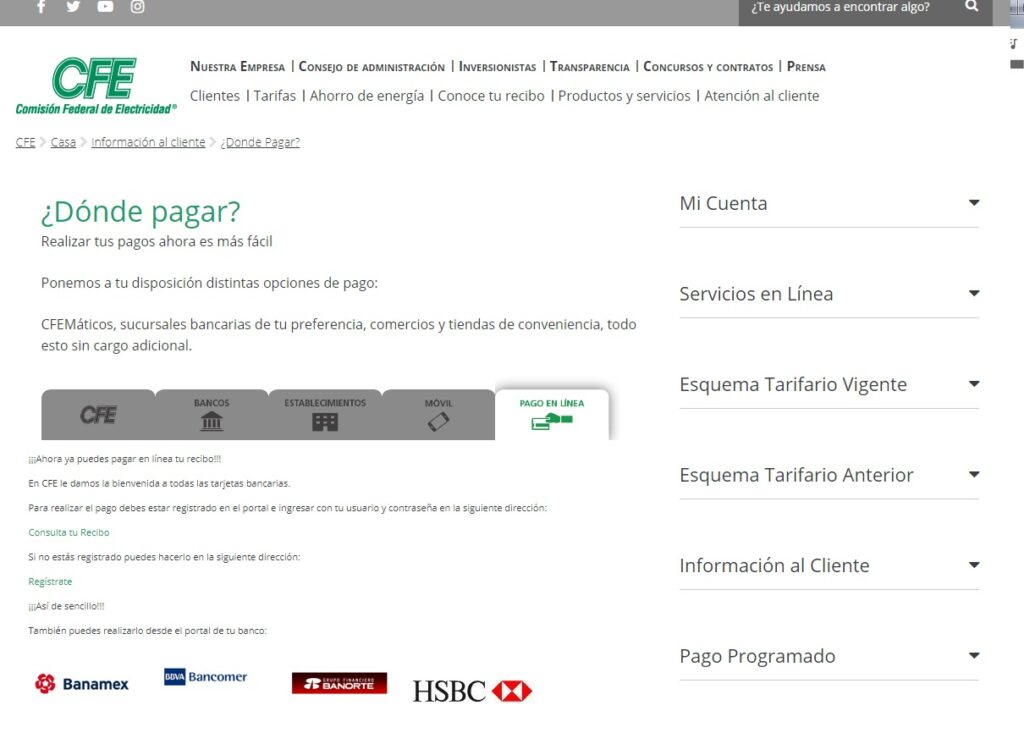Expand the Mi Cuenta section
Screen dimensions: 1024x733
pyautogui.click(x=828, y=203)
